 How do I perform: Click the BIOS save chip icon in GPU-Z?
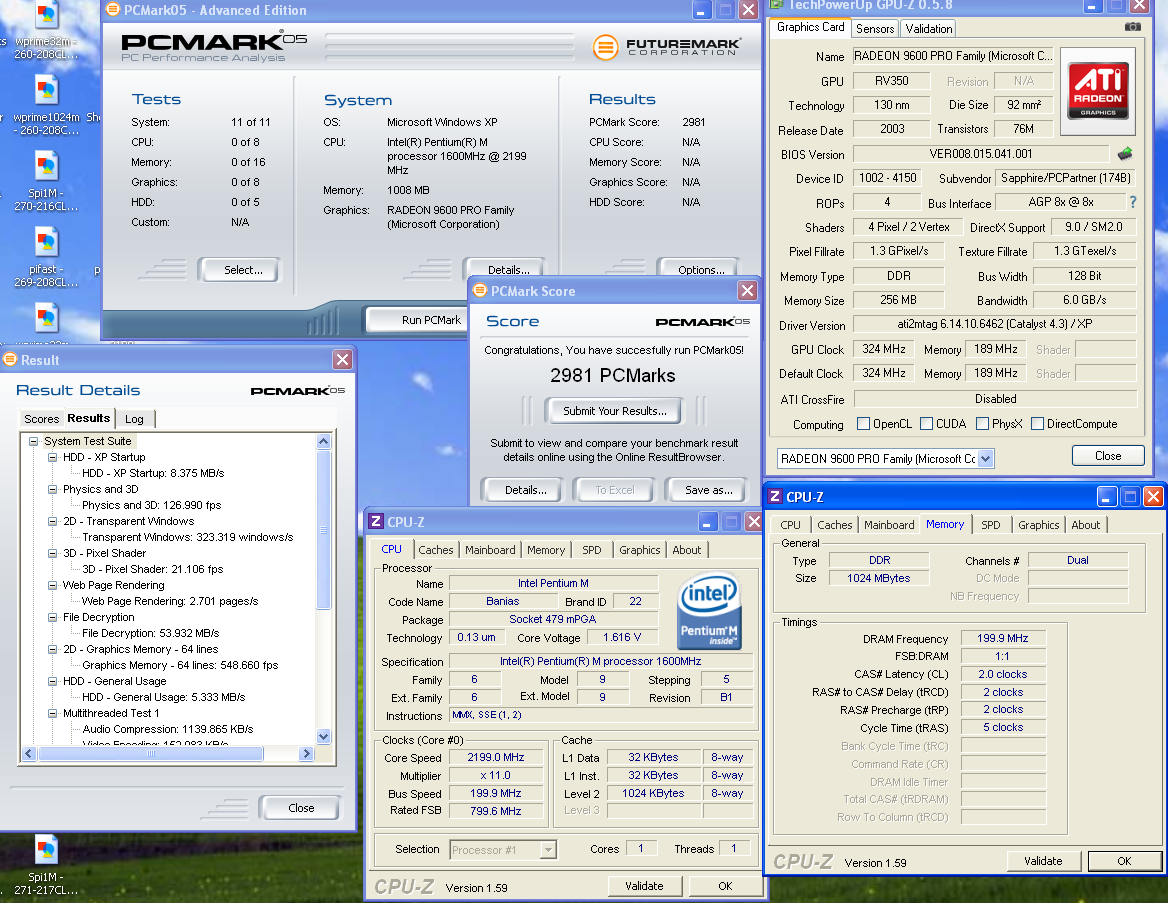click(x=1125, y=153)
